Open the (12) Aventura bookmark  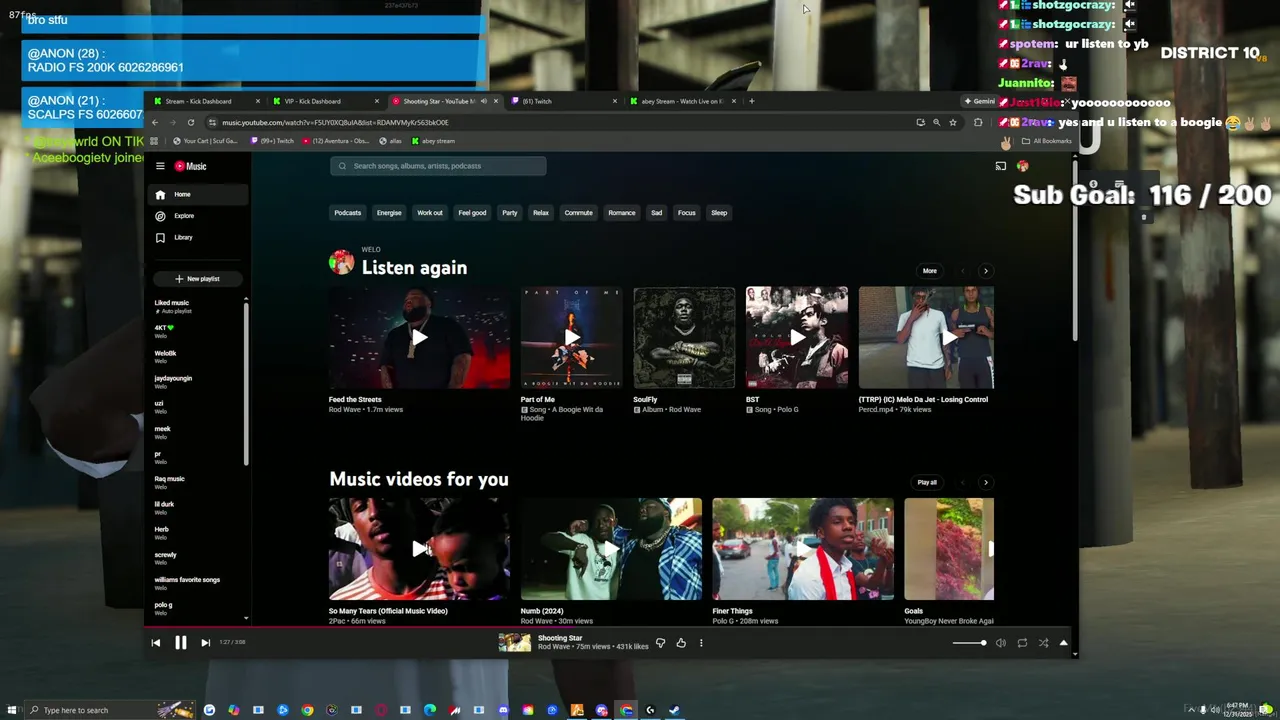pyautogui.click(x=336, y=141)
